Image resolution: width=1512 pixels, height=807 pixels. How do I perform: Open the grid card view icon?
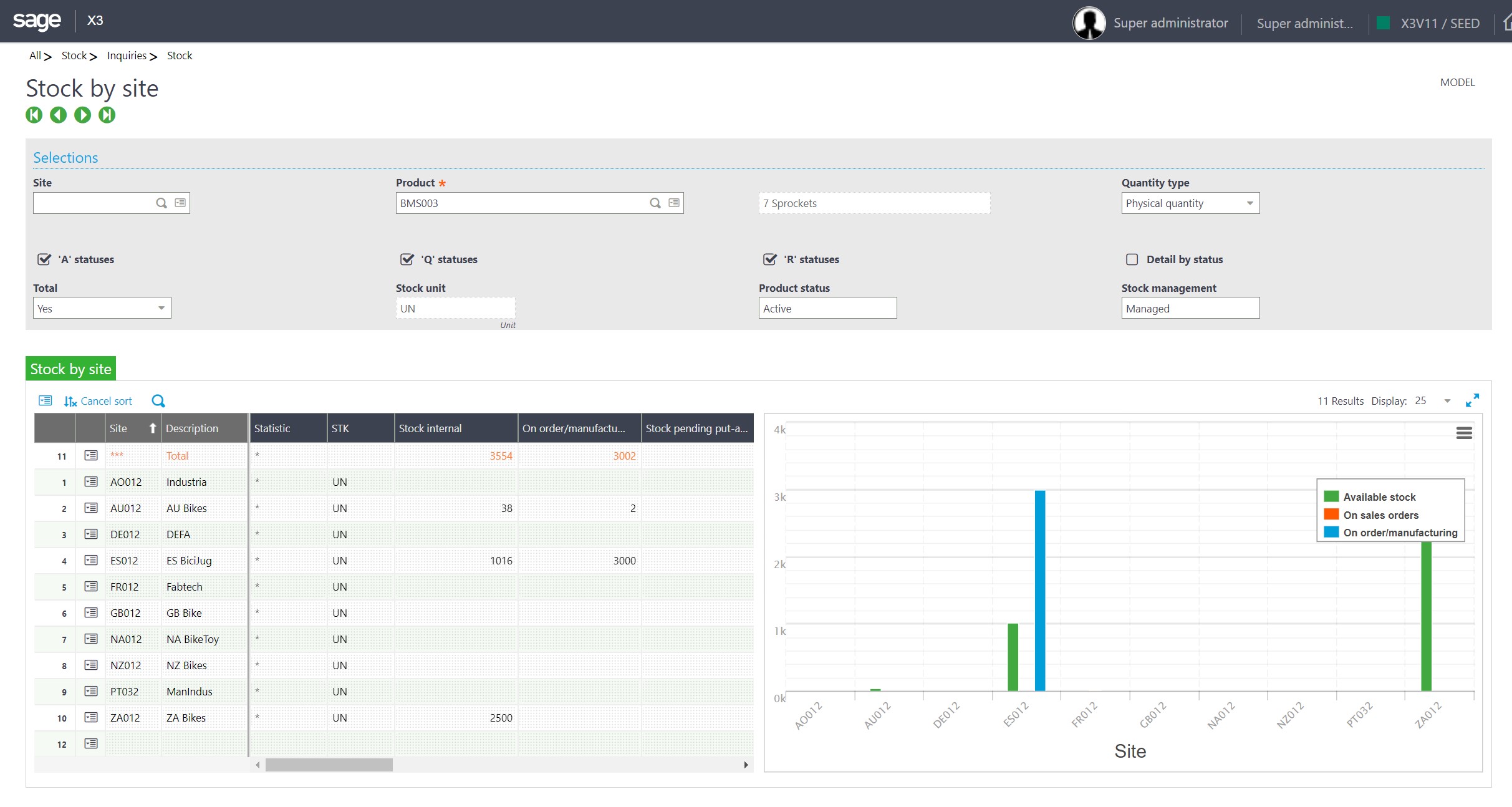46,400
